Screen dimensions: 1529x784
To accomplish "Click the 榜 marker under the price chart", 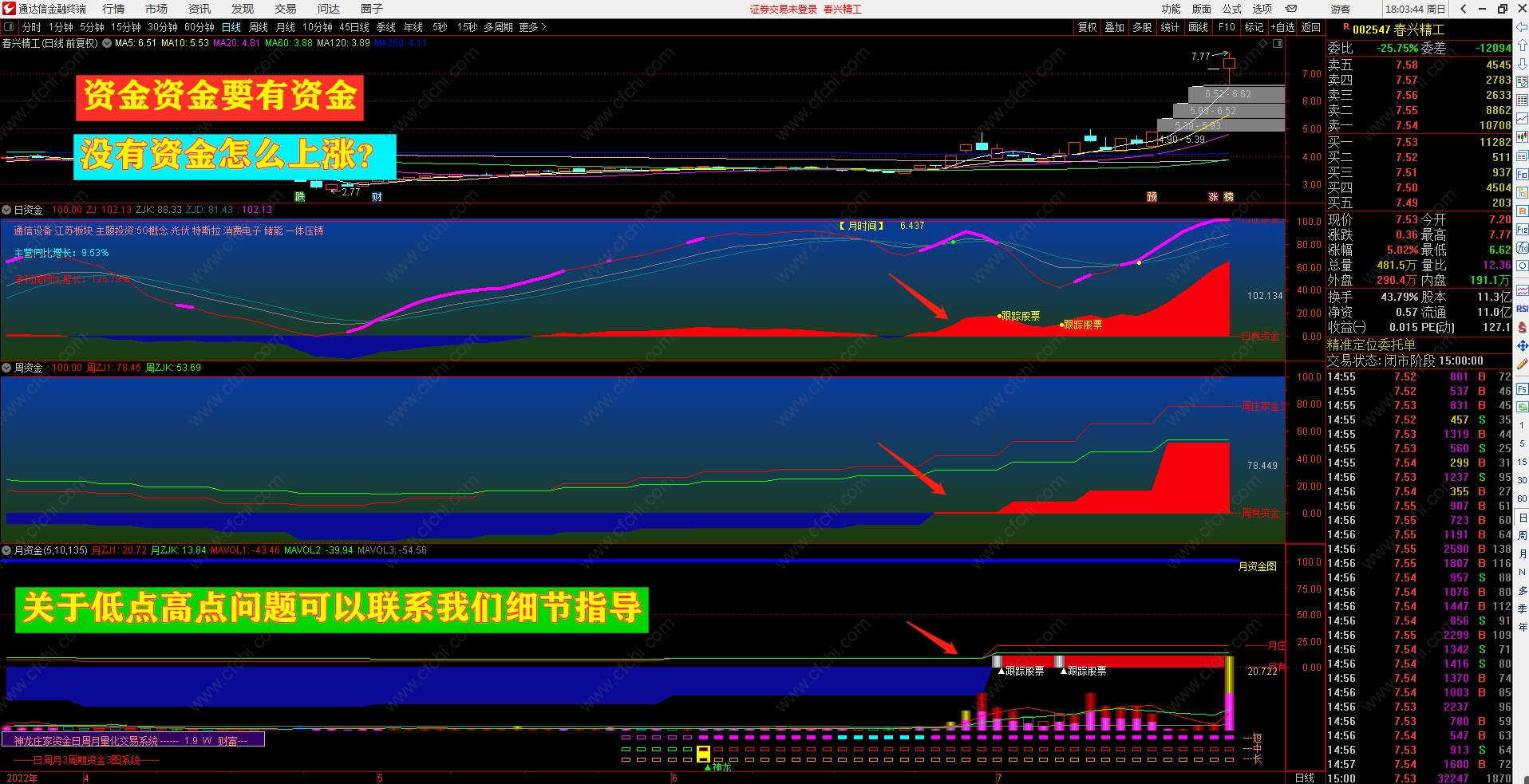I will [x=1228, y=196].
